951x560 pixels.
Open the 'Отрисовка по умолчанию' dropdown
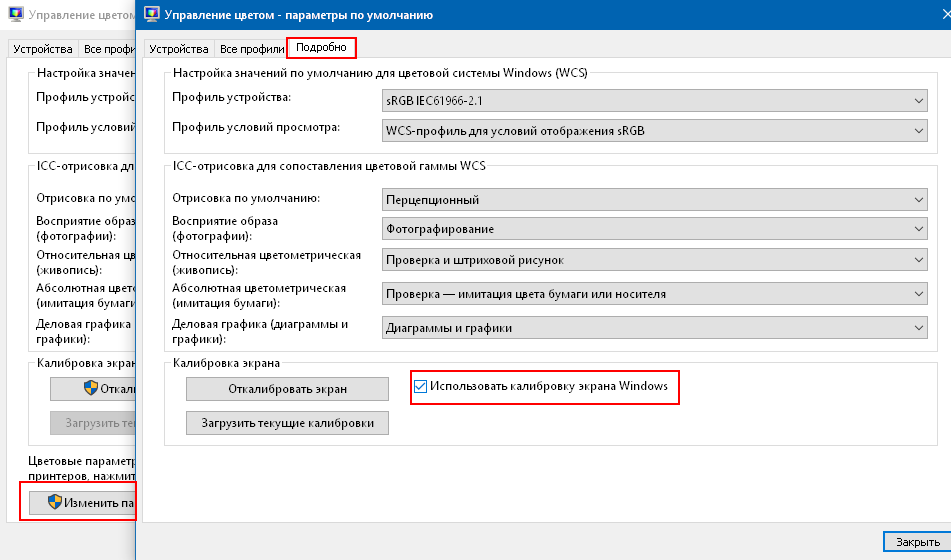pos(655,200)
